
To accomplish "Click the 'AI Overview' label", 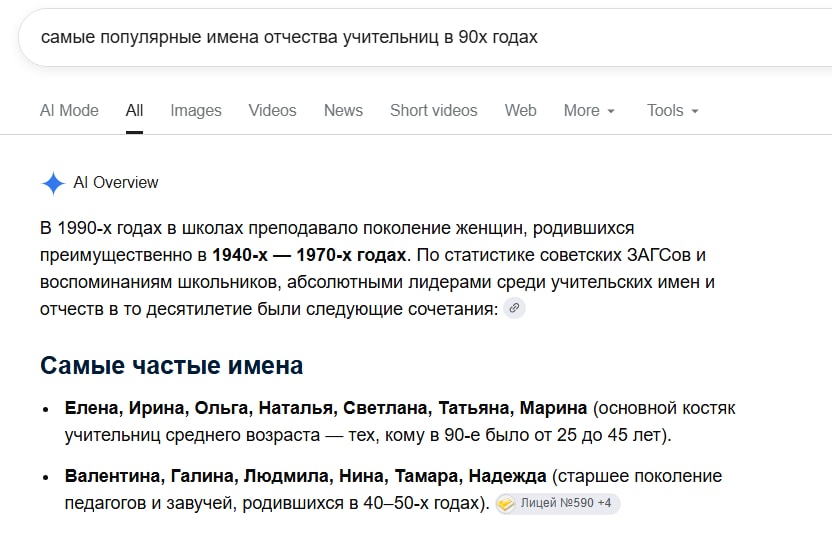I will (116, 183).
